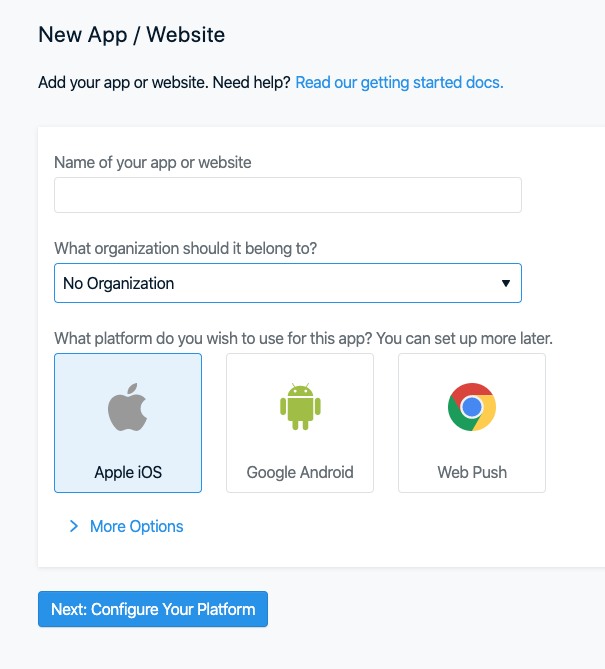The width and height of the screenshot is (605, 669).
Task: Click the "Google Android" caption text
Action: tap(300, 472)
